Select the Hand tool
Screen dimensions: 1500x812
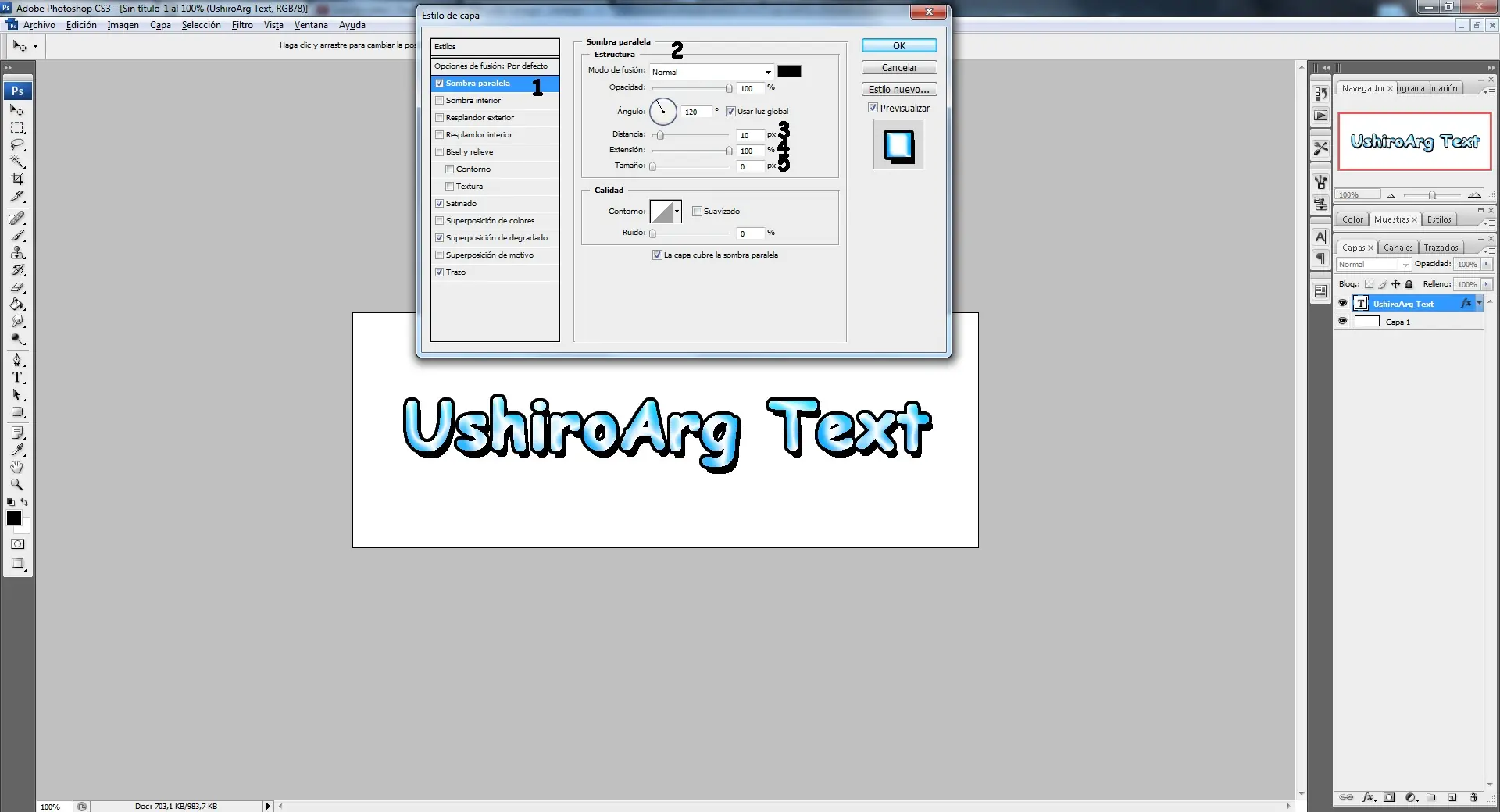pyautogui.click(x=17, y=467)
